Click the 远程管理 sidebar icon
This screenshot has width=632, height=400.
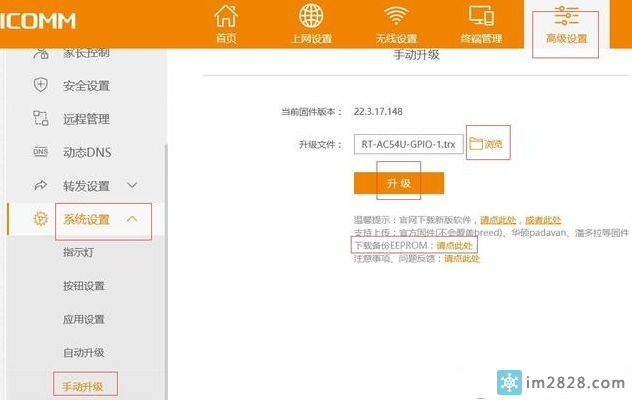[x=41, y=119]
